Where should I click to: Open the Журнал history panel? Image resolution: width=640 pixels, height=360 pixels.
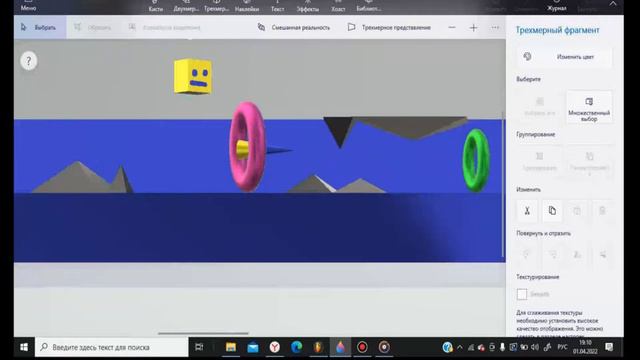(557, 6)
